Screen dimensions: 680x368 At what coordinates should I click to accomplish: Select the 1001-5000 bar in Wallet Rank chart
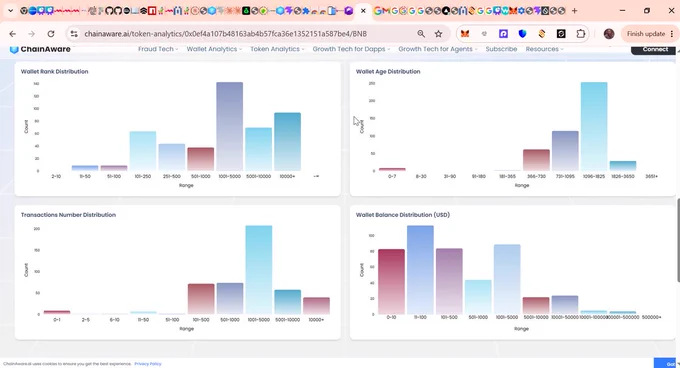(229, 126)
